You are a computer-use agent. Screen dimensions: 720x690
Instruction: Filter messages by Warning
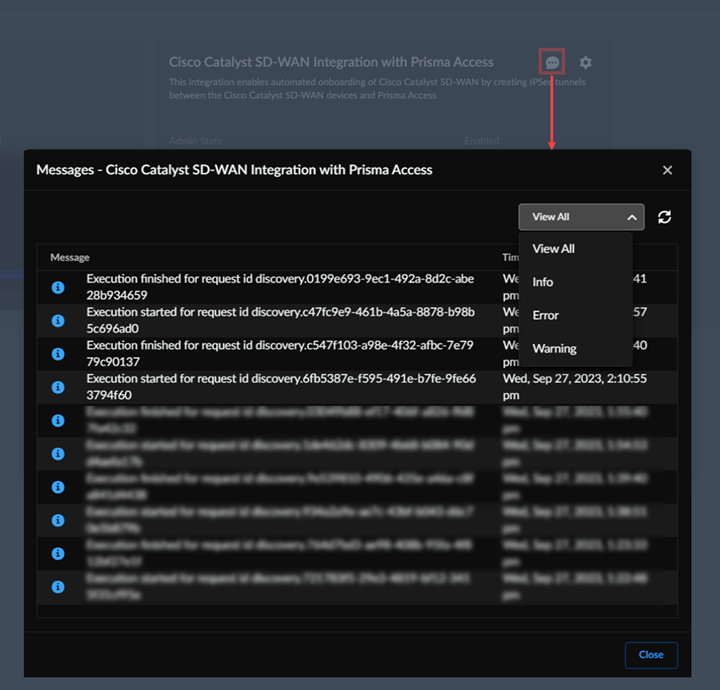(x=555, y=348)
